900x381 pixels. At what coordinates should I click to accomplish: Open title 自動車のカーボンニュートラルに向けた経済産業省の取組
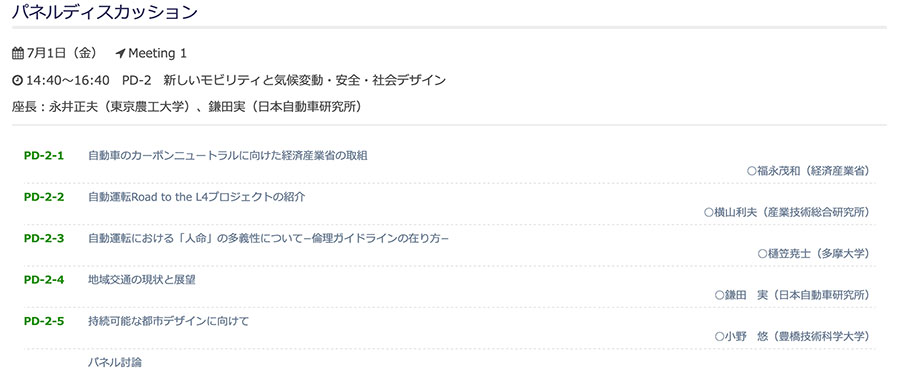(227, 155)
